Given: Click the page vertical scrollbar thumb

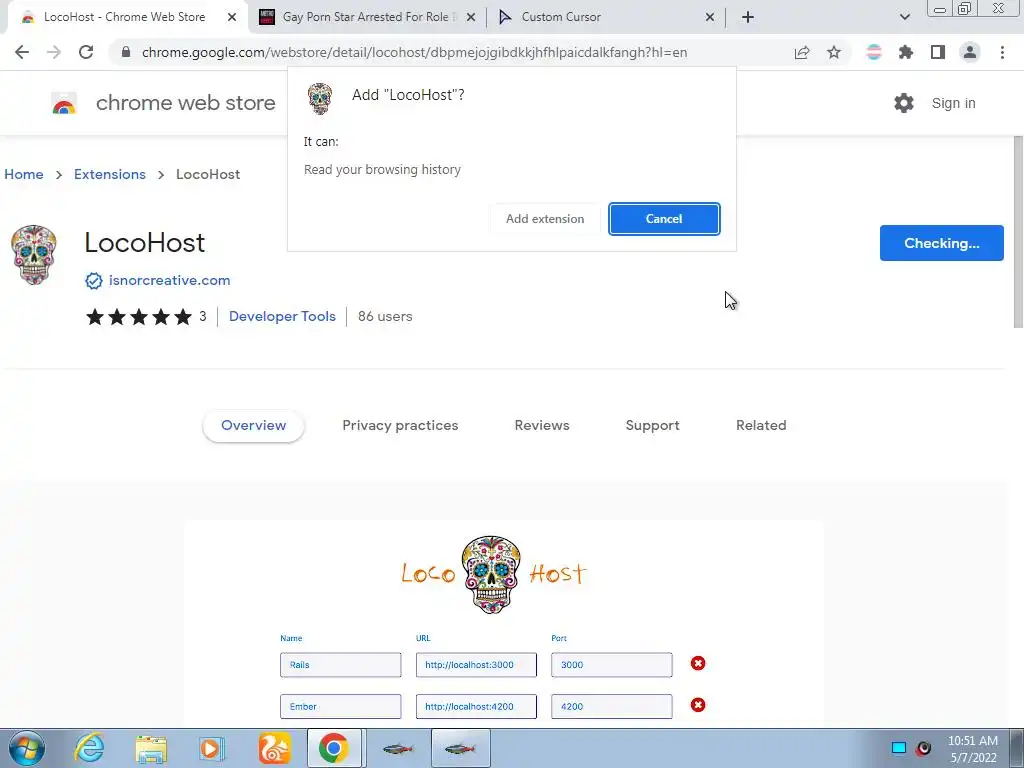Looking at the screenshot, I should tap(1018, 232).
